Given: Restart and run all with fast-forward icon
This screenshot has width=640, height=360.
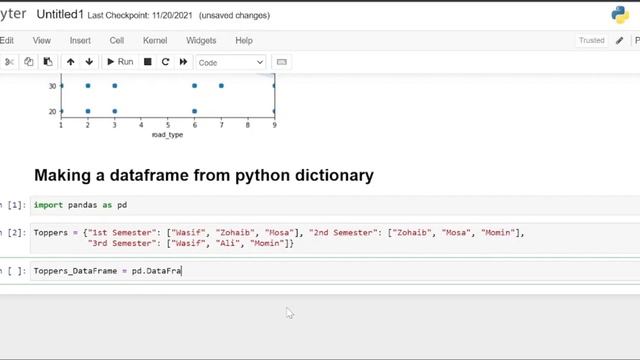Looking at the screenshot, I should [x=183, y=62].
